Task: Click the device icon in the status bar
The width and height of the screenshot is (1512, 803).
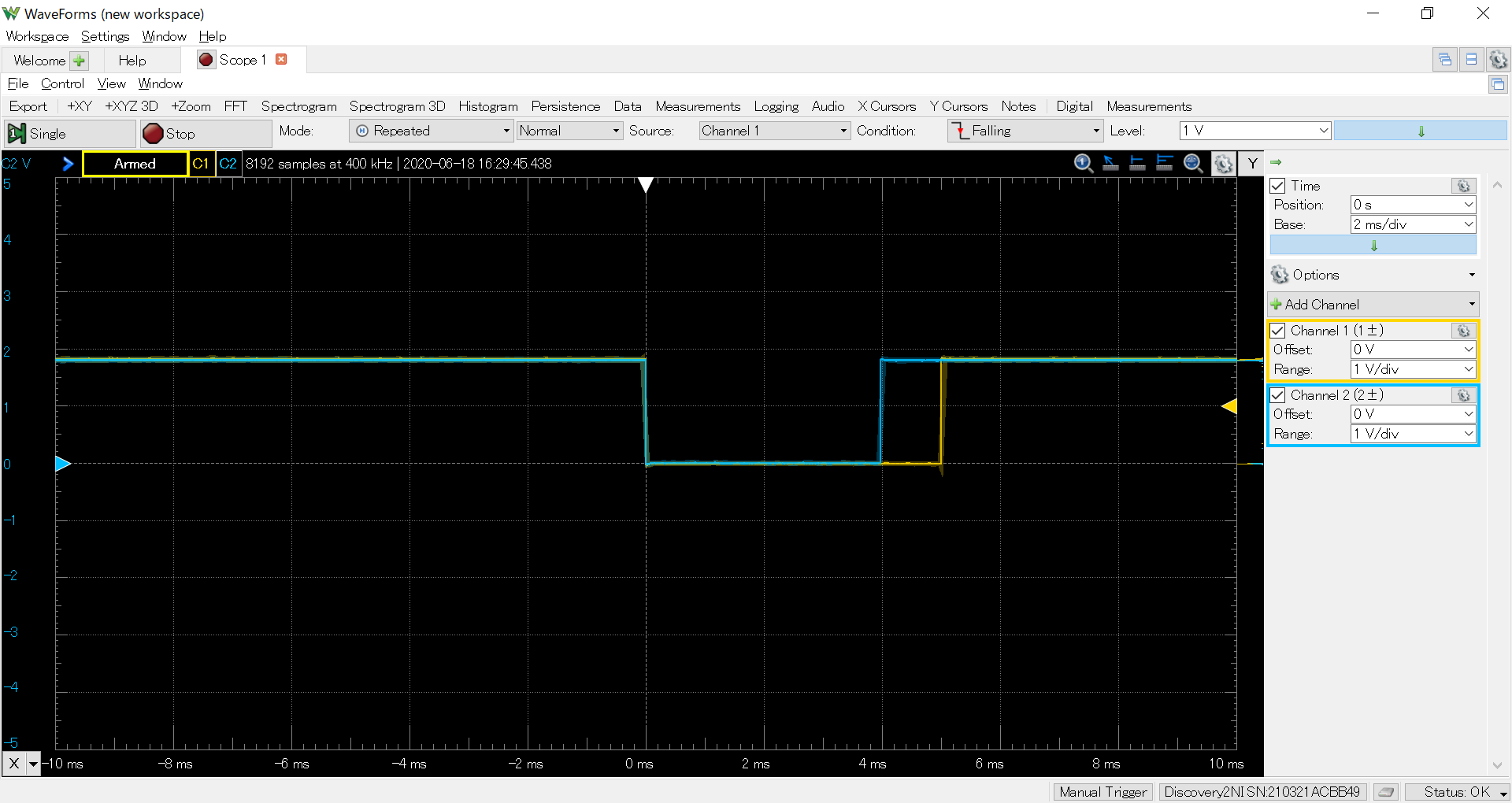Action: (x=1387, y=792)
